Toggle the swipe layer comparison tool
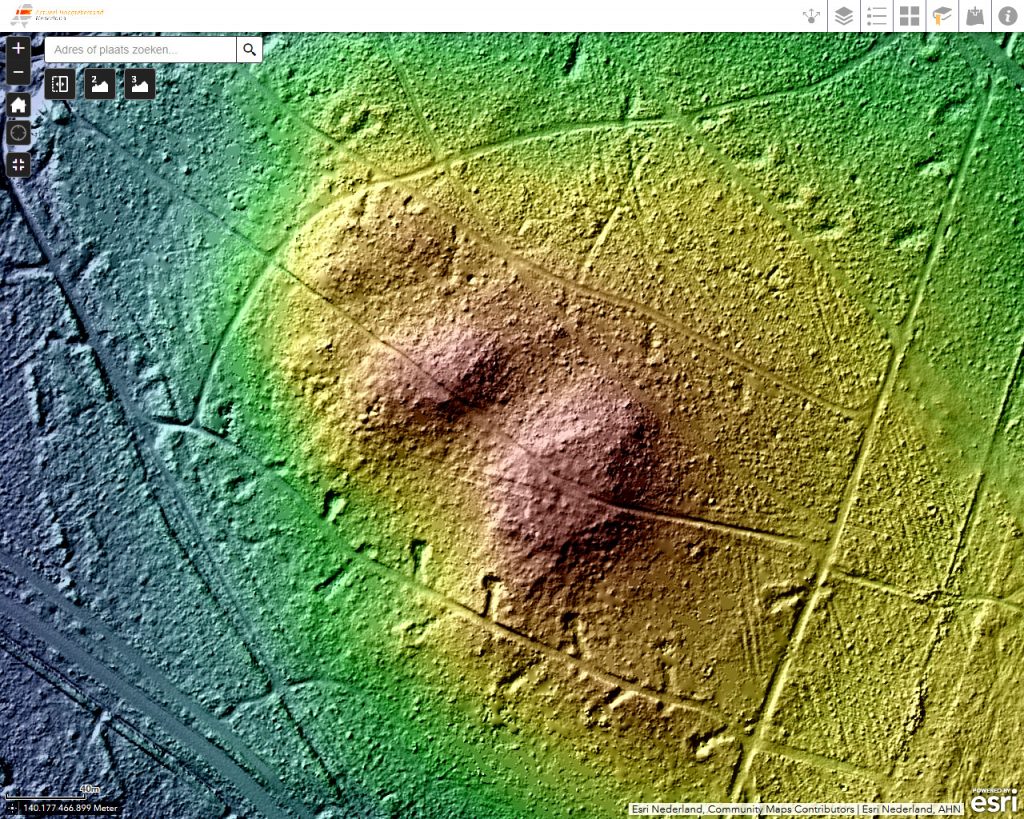The height and width of the screenshot is (819, 1024). coord(60,84)
